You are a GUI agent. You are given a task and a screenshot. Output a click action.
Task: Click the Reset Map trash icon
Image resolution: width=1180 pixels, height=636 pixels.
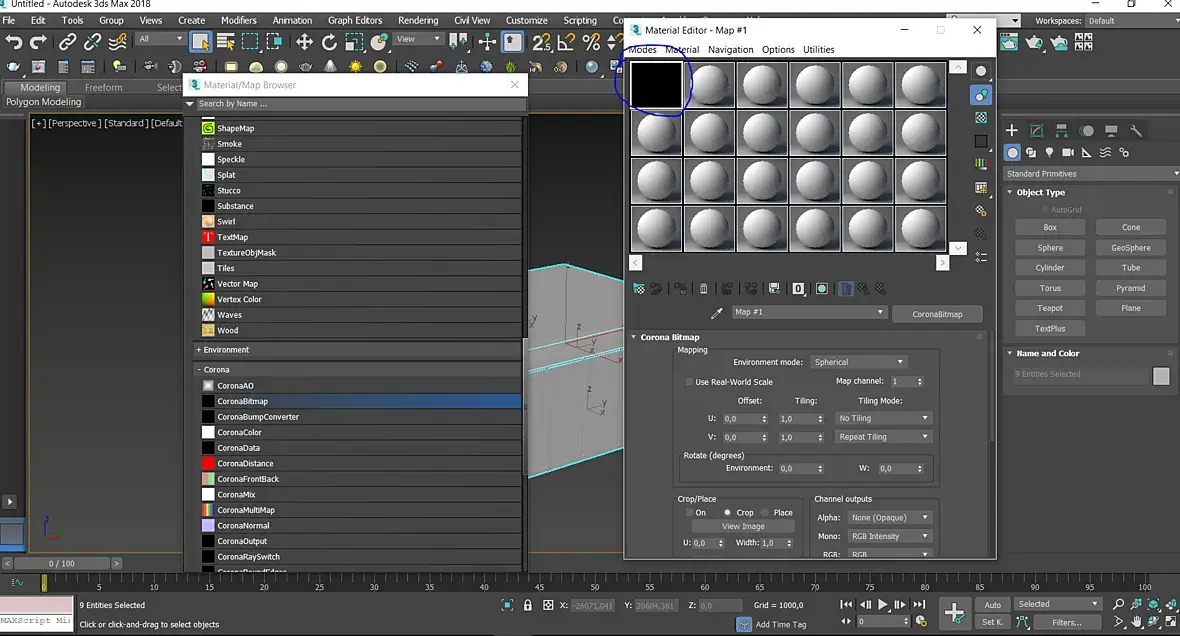point(703,289)
